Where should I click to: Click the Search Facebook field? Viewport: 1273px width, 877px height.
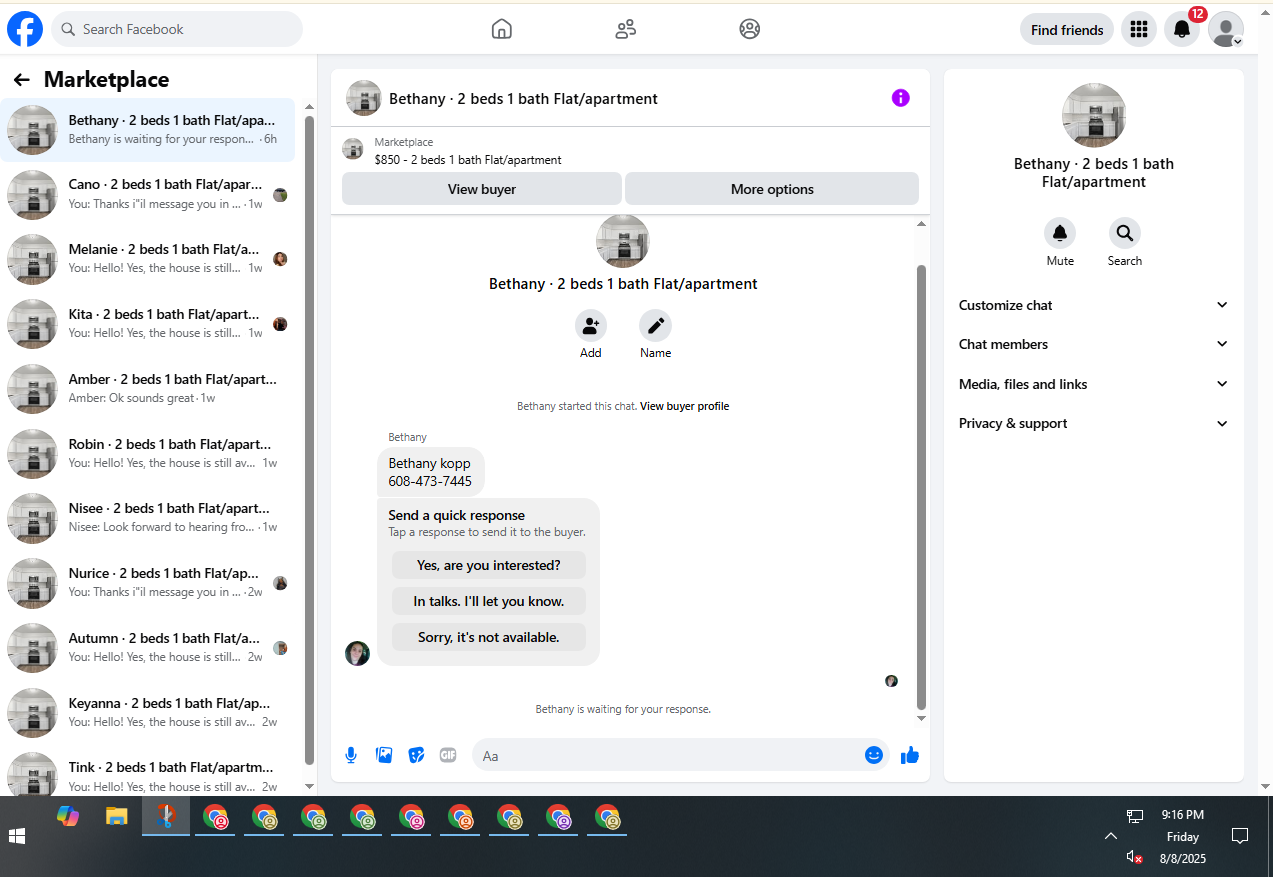click(x=177, y=29)
